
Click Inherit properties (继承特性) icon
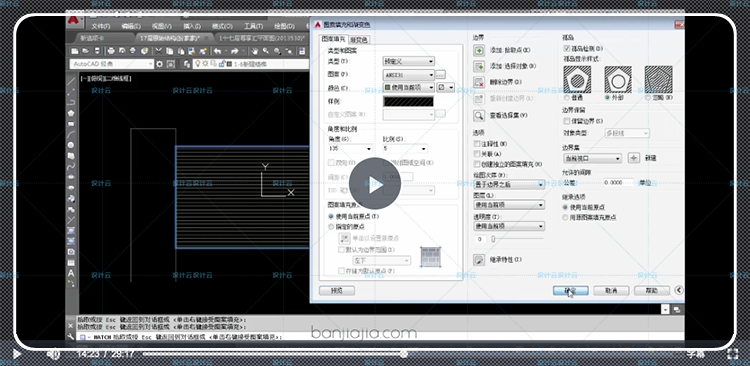pos(479,259)
